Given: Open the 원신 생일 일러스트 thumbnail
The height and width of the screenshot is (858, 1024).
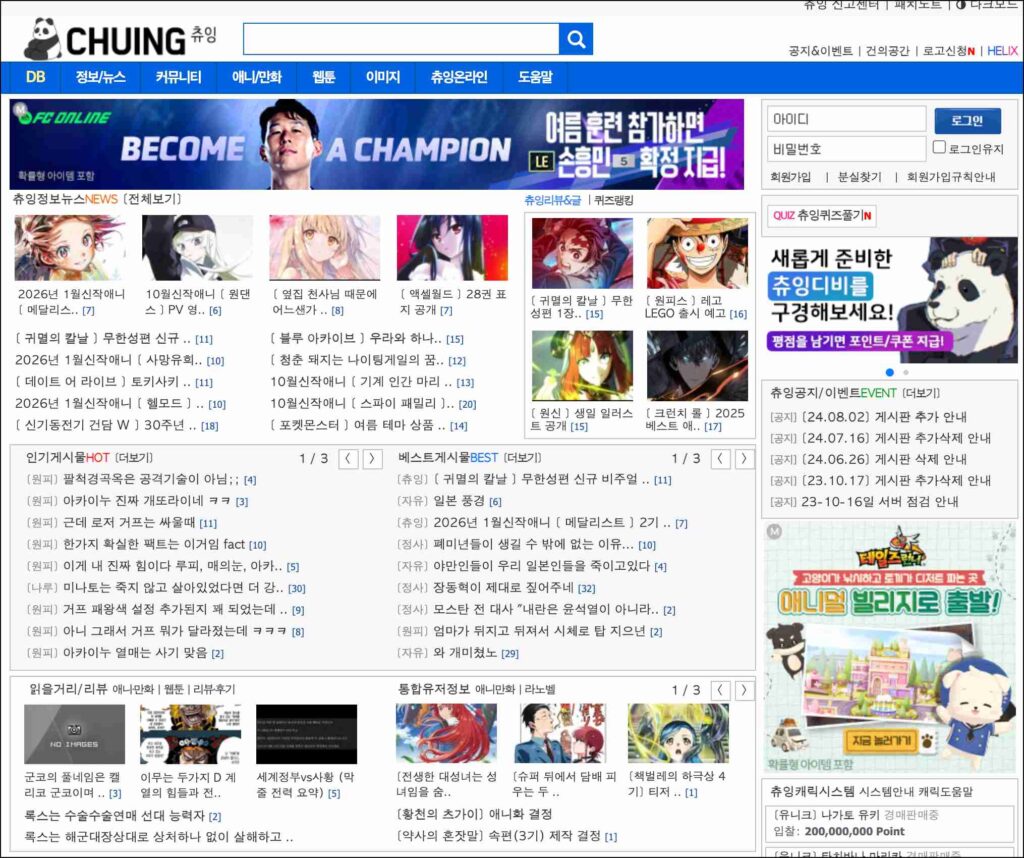Looking at the screenshot, I should [x=582, y=366].
